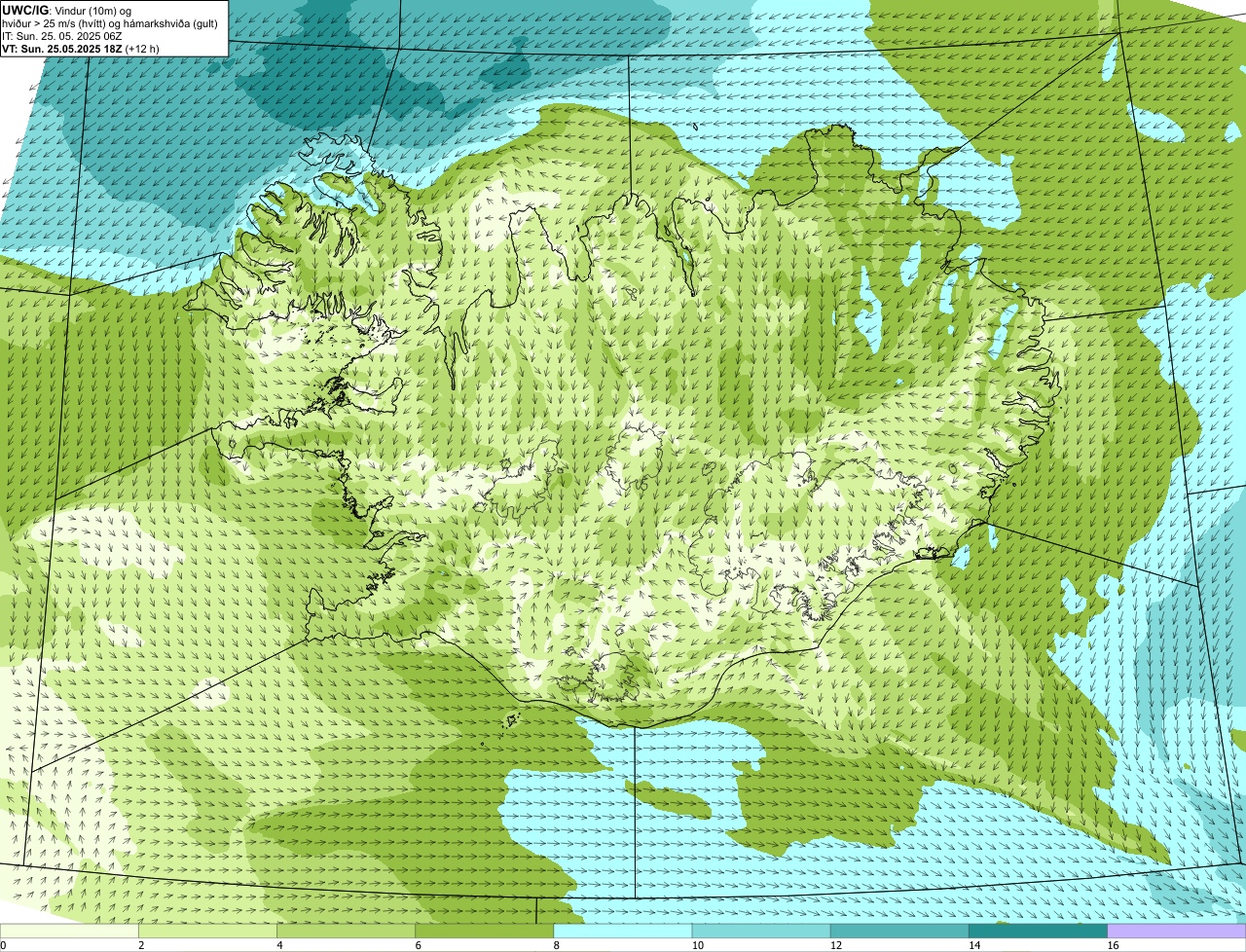Choose the dark teal 14–16 m/s swatch
Image resolution: width=1246 pixels, height=952 pixels.
point(1038,932)
